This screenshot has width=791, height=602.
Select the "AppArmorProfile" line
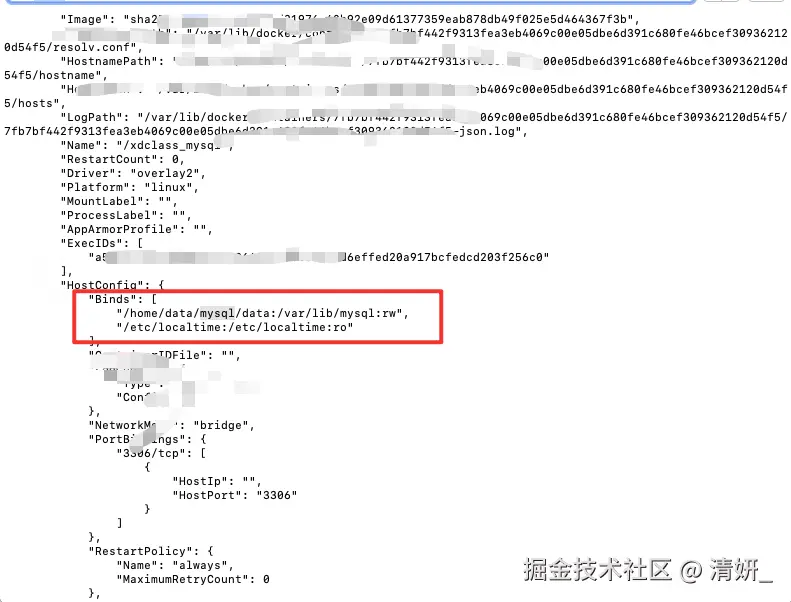coord(137,230)
